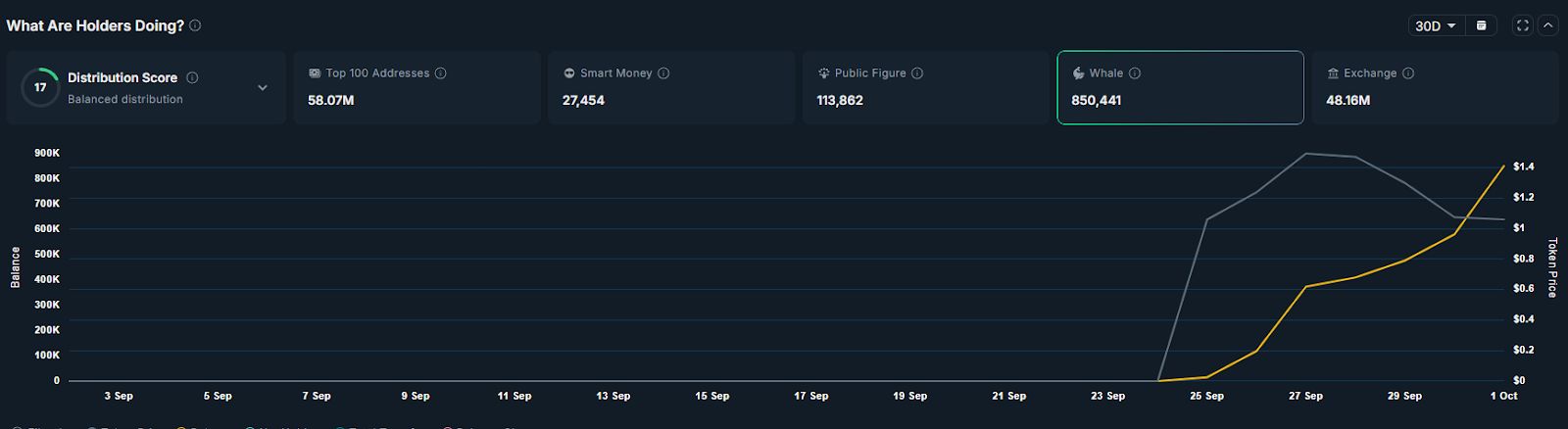Expand chart to fullscreen view

pyautogui.click(x=1522, y=25)
